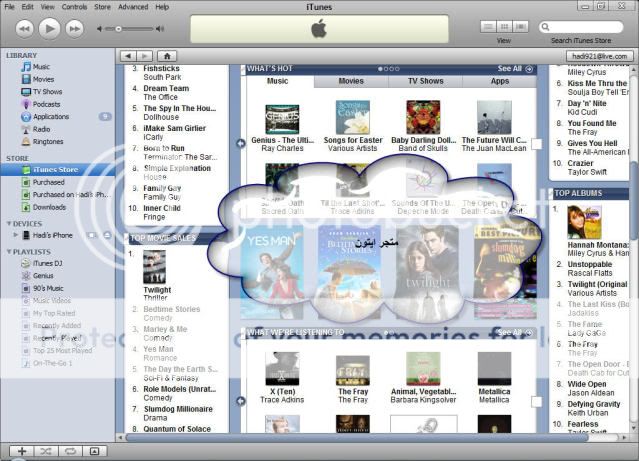Open the Purchased playlist icon
The image size is (639, 461).
26,182
